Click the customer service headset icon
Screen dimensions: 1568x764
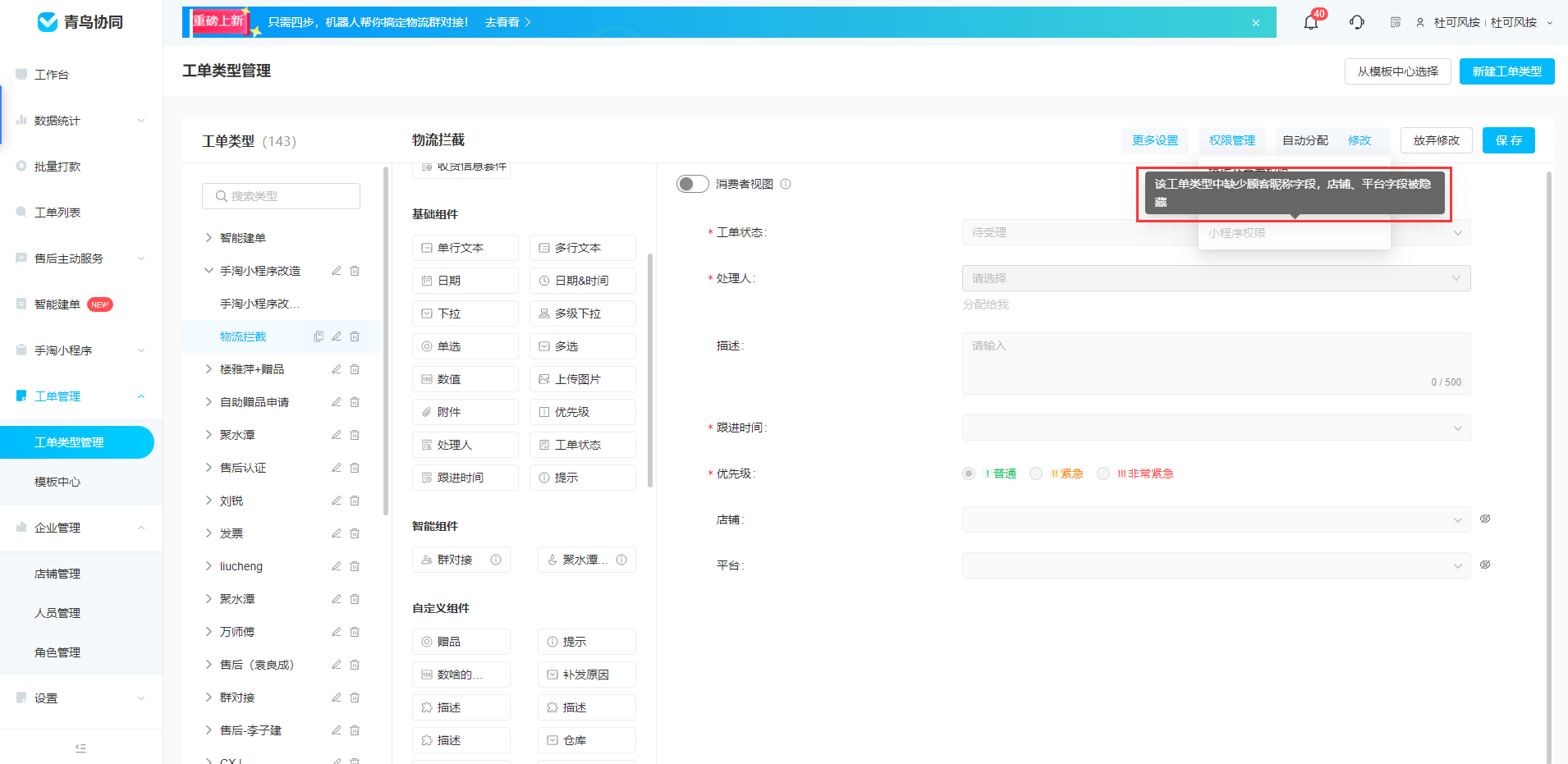[1357, 22]
